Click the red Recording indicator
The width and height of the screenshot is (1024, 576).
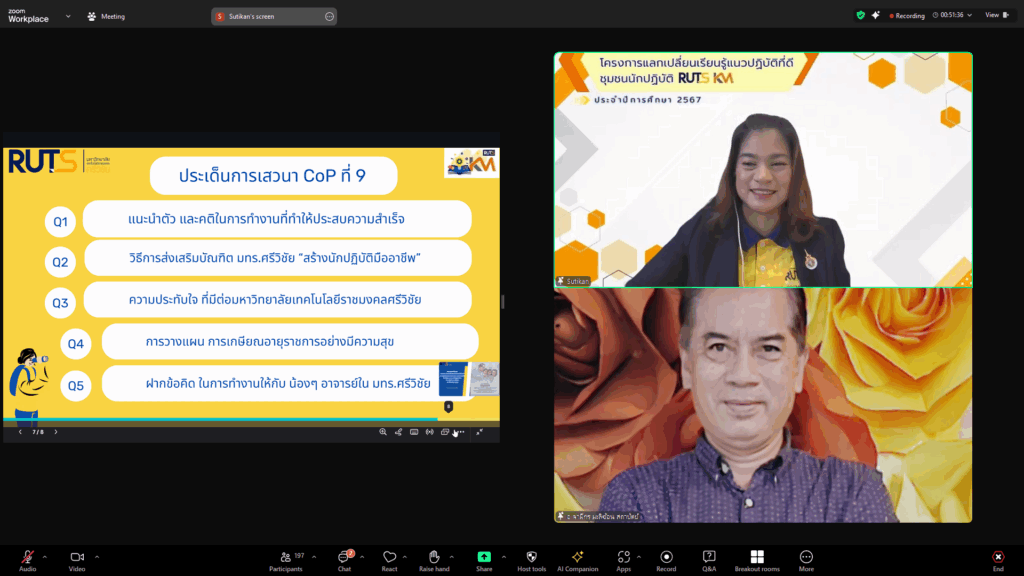click(907, 16)
